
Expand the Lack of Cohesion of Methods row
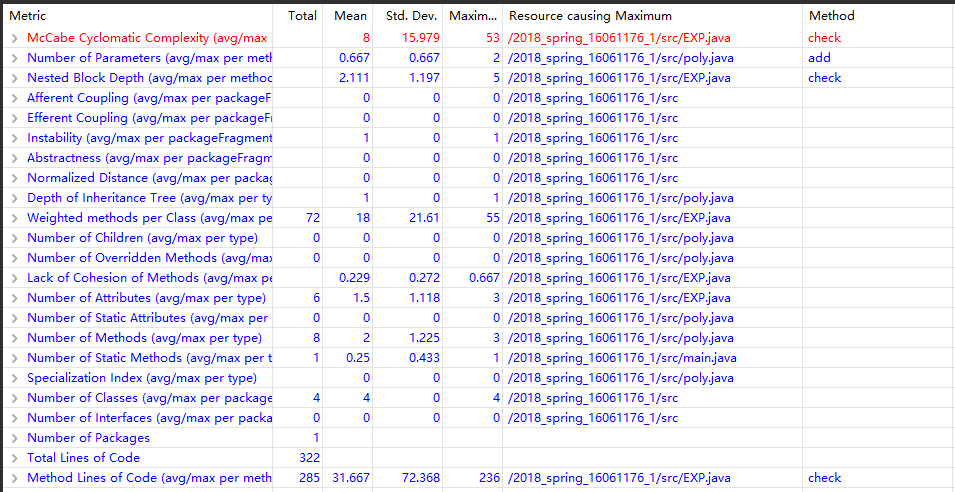[15, 278]
